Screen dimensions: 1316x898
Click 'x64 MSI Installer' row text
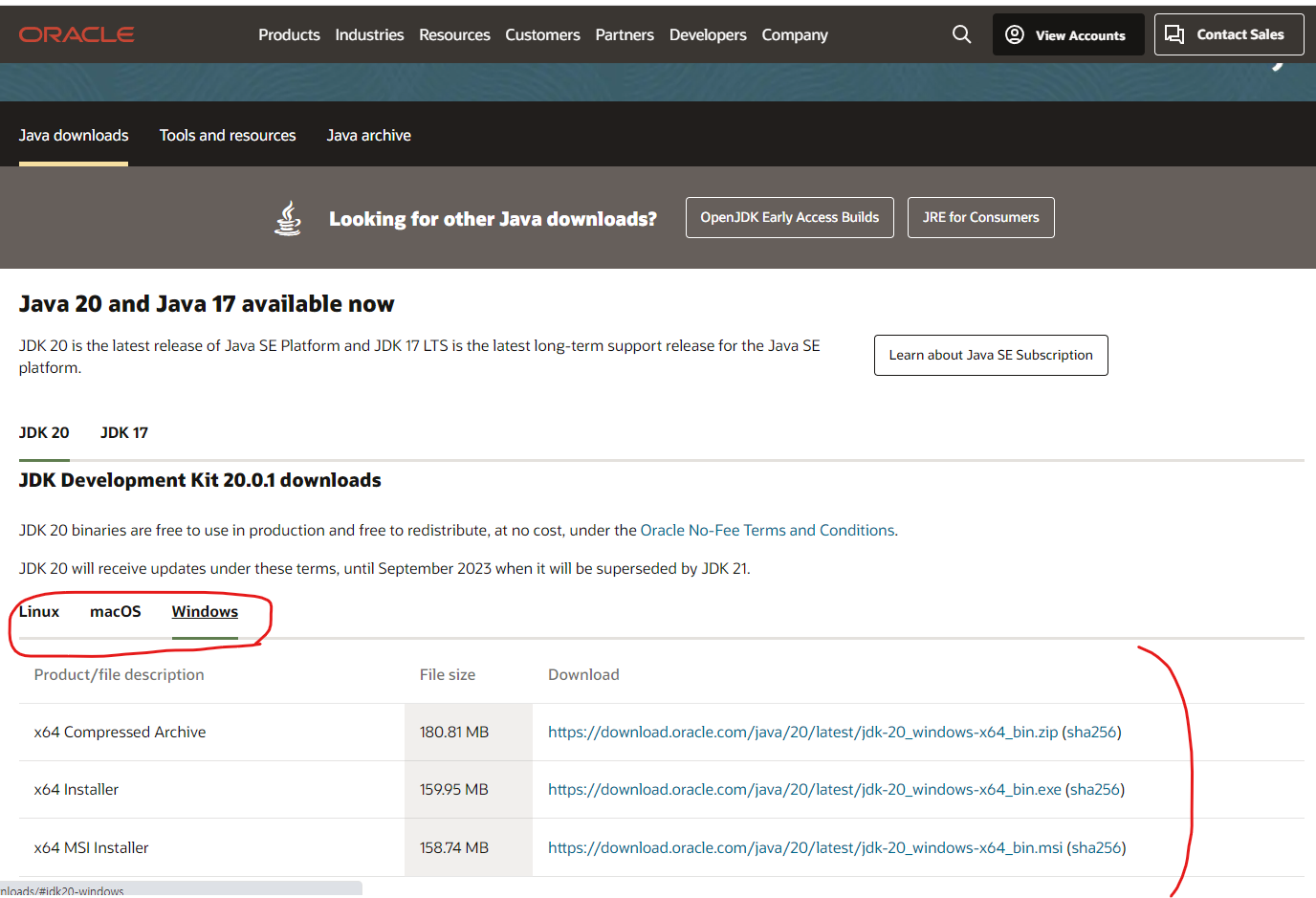point(91,847)
